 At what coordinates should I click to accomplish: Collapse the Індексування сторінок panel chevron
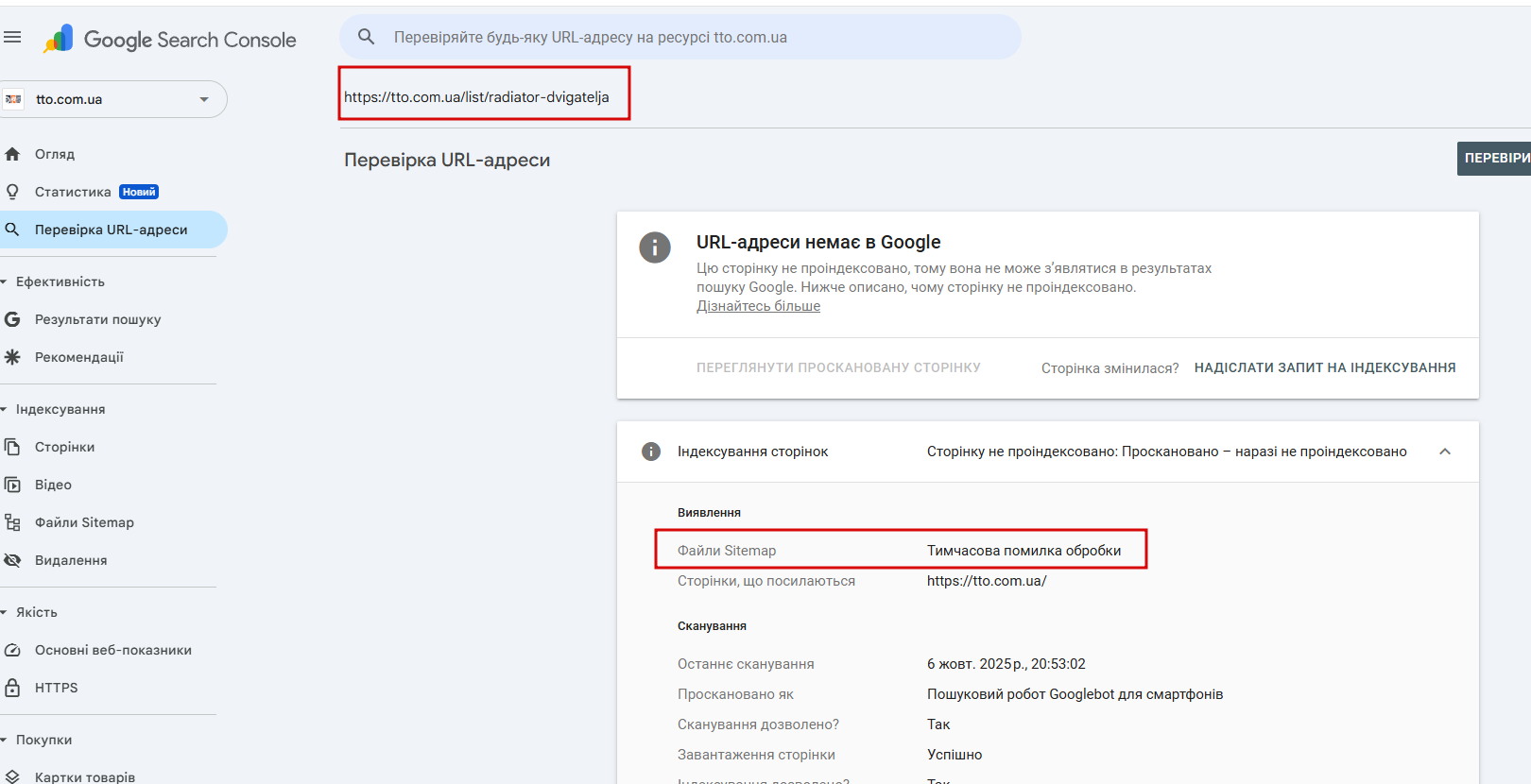pos(1445,452)
